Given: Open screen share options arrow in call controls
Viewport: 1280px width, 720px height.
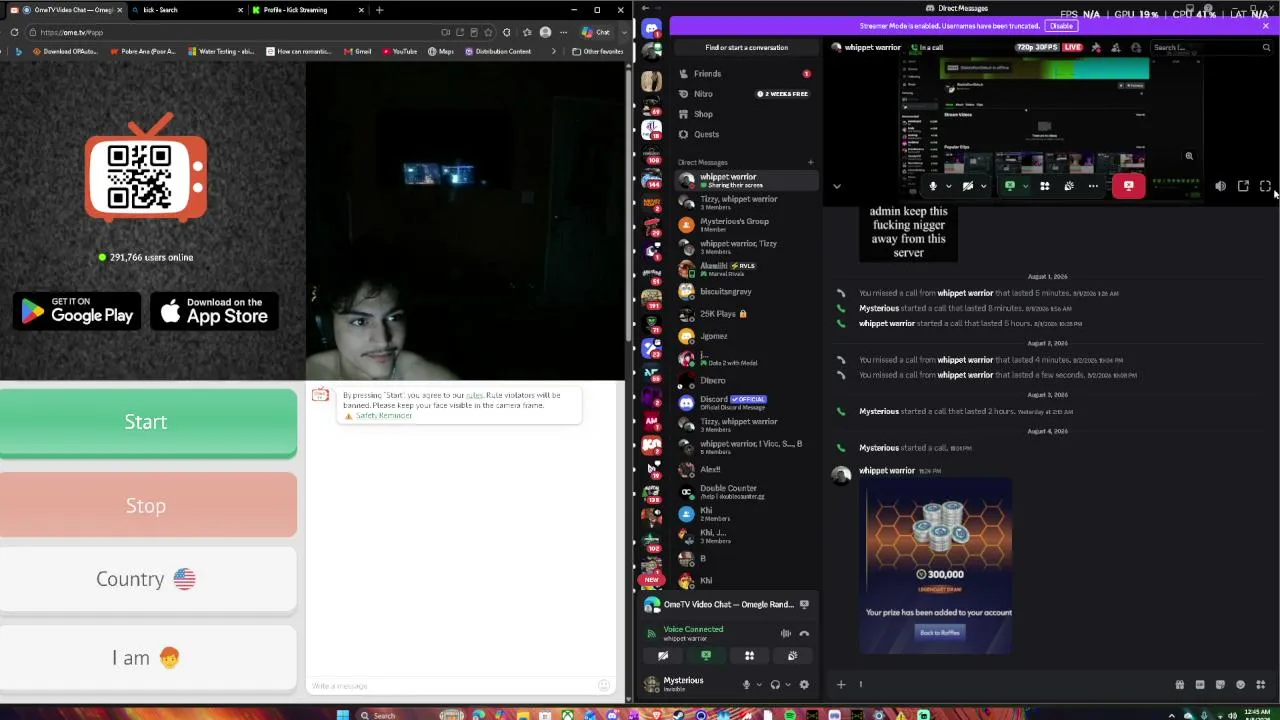Looking at the screenshot, I should tap(1024, 186).
